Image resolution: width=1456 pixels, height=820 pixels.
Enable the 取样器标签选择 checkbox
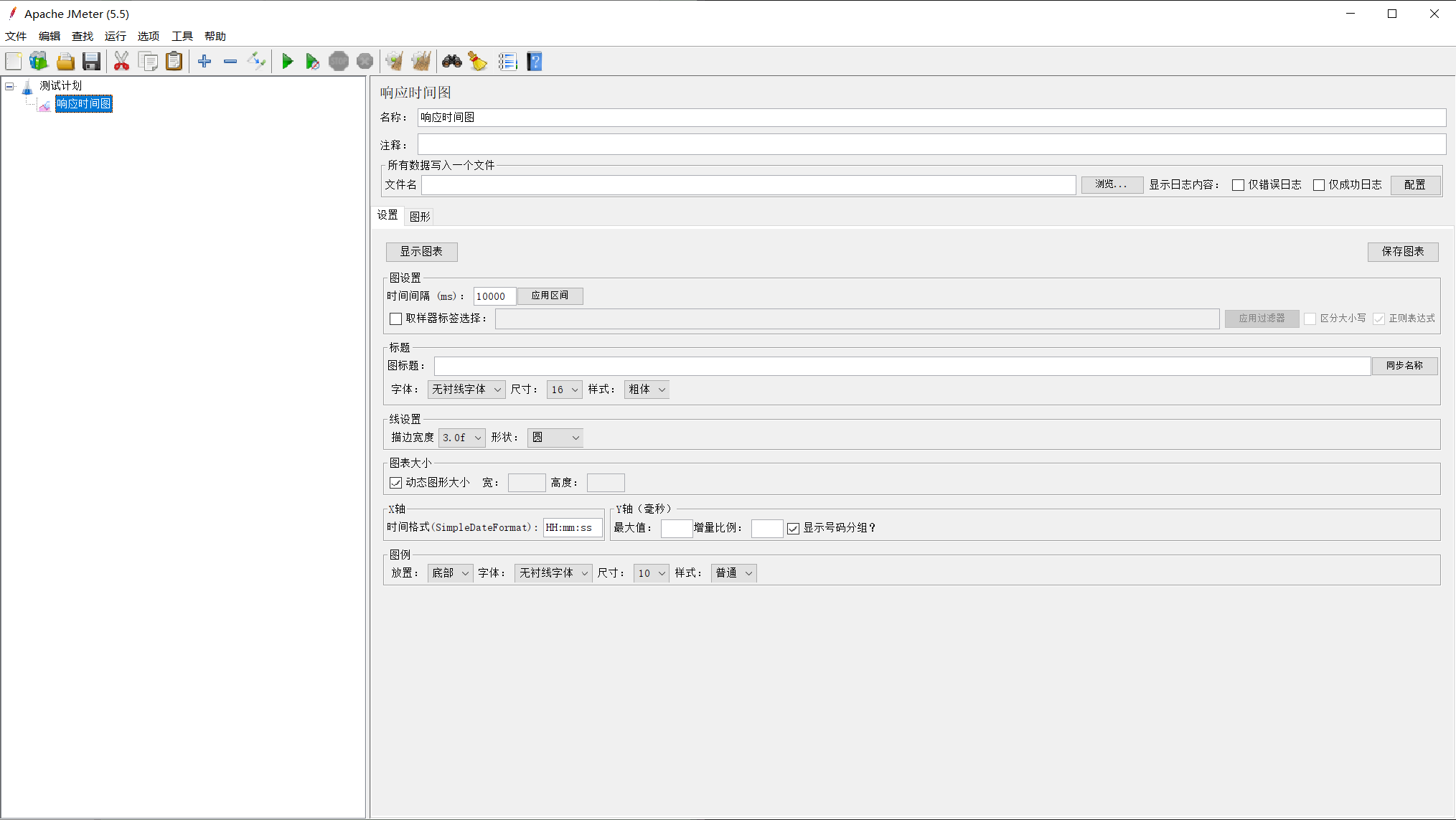click(x=395, y=319)
